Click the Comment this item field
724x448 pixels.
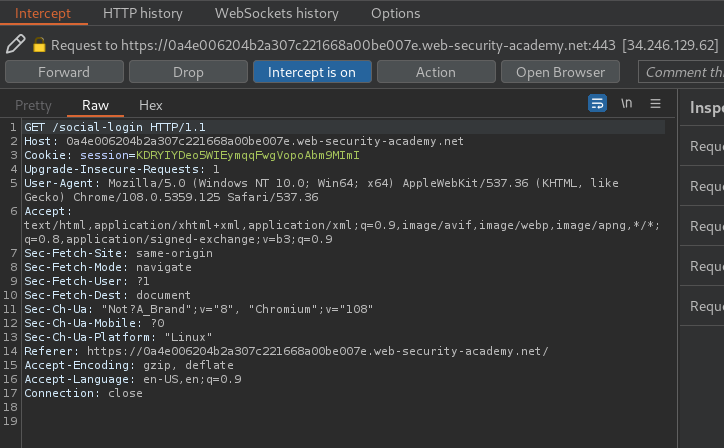[x=681, y=72]
